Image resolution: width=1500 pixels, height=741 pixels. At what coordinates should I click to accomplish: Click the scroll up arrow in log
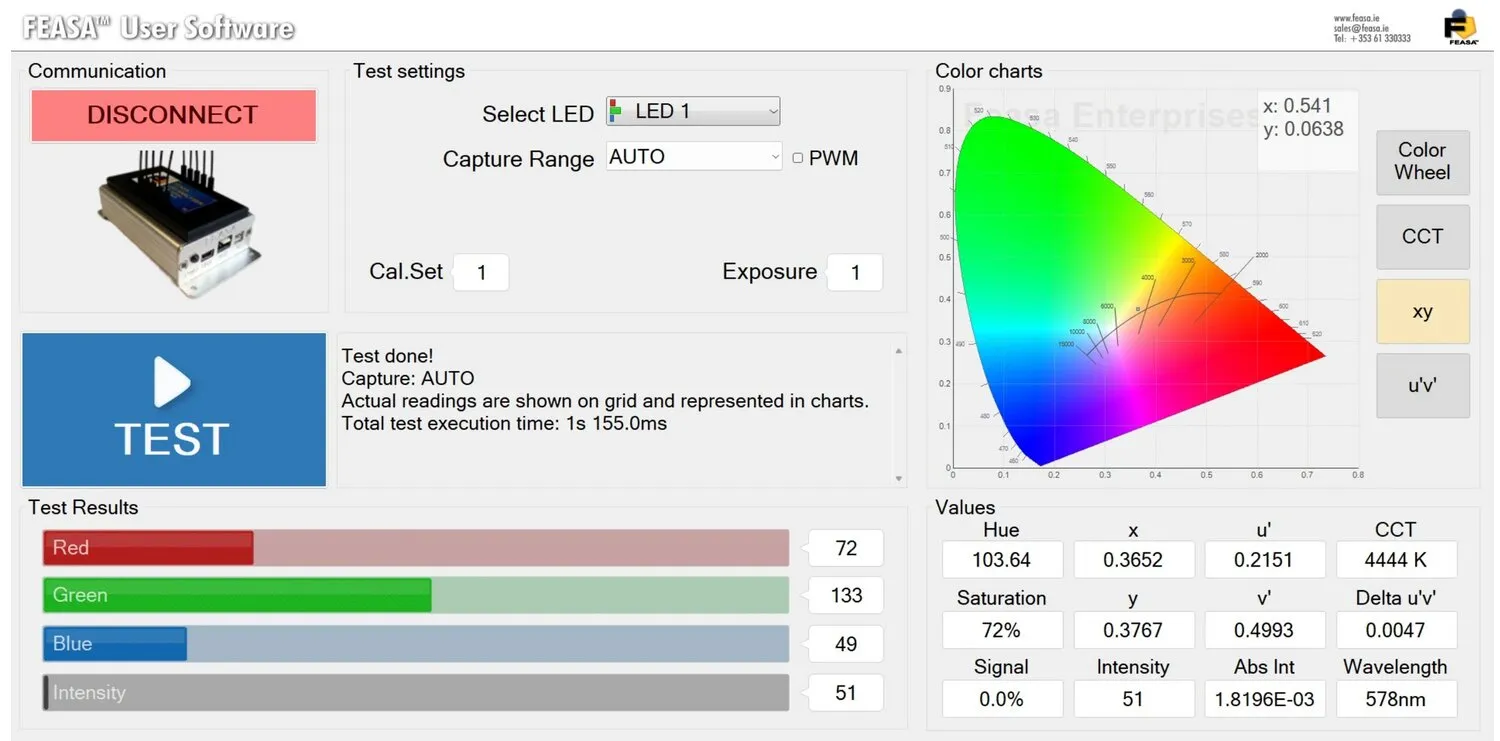(x=898, y=351)
